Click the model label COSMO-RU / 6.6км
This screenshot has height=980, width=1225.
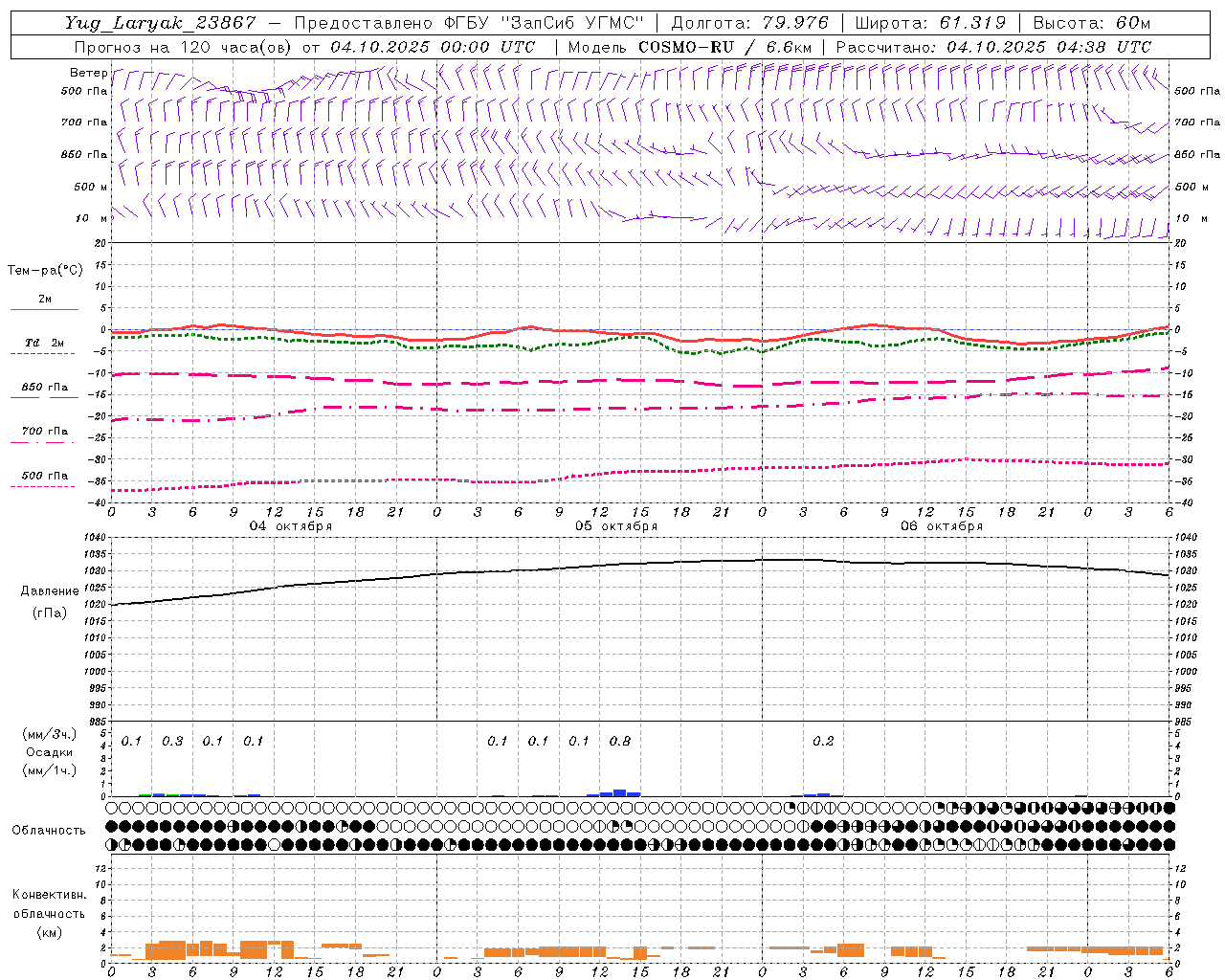pos(725,47)
